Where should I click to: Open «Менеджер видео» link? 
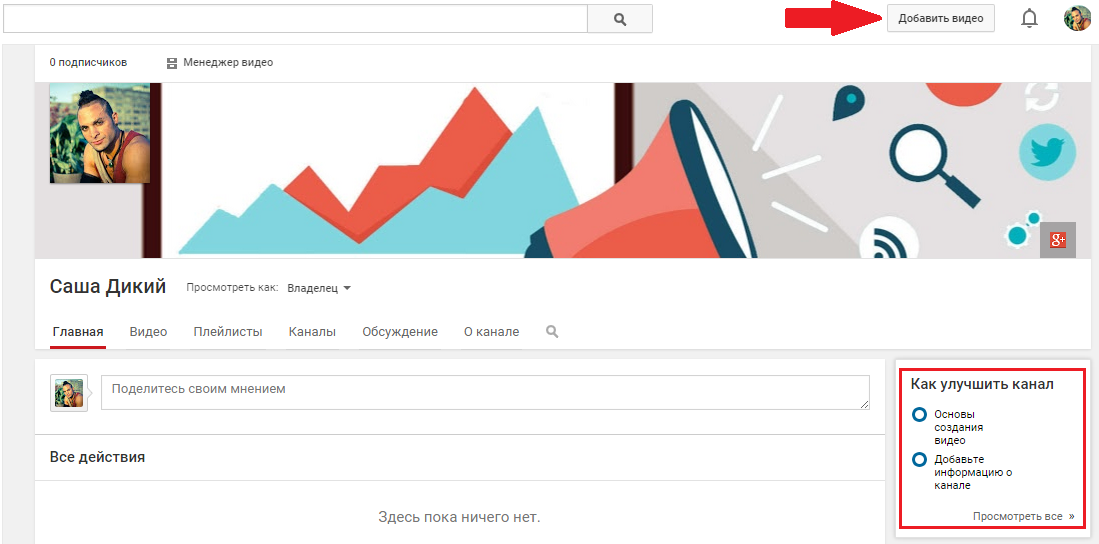(228, 62)
